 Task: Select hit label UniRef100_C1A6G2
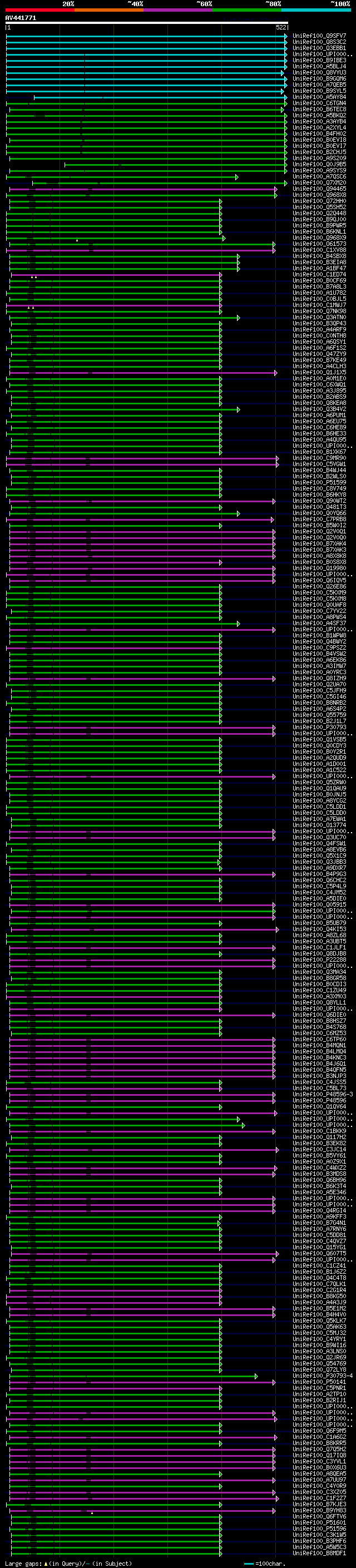click(319, 1437)
